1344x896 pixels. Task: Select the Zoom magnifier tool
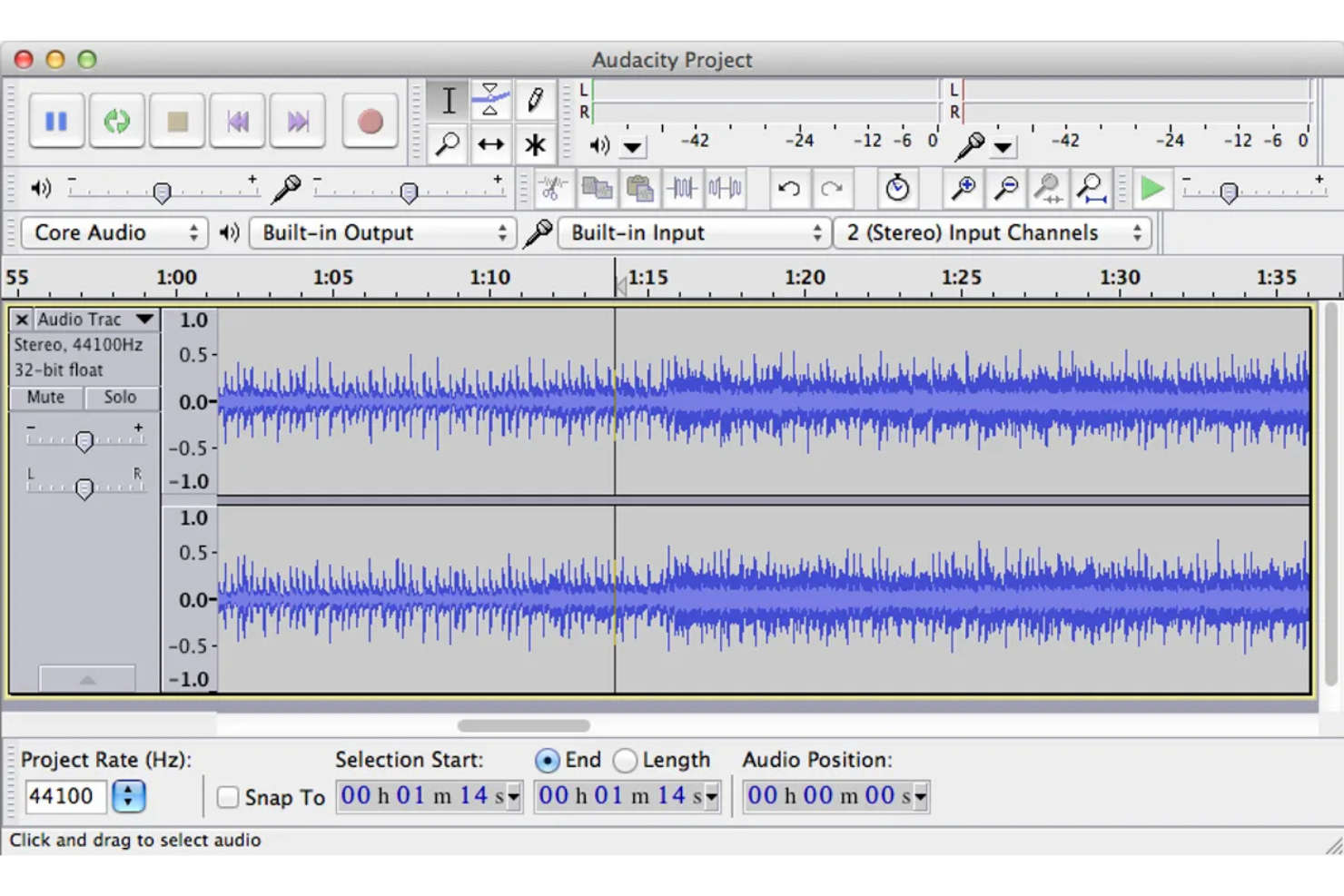coord(448,144)
